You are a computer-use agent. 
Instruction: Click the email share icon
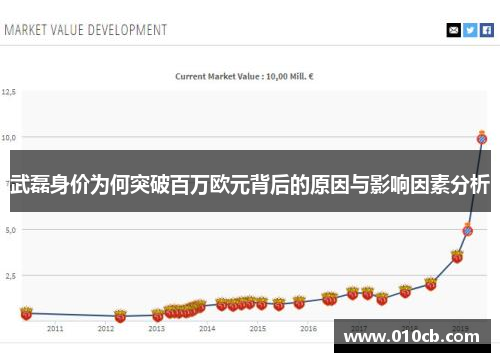454,30
